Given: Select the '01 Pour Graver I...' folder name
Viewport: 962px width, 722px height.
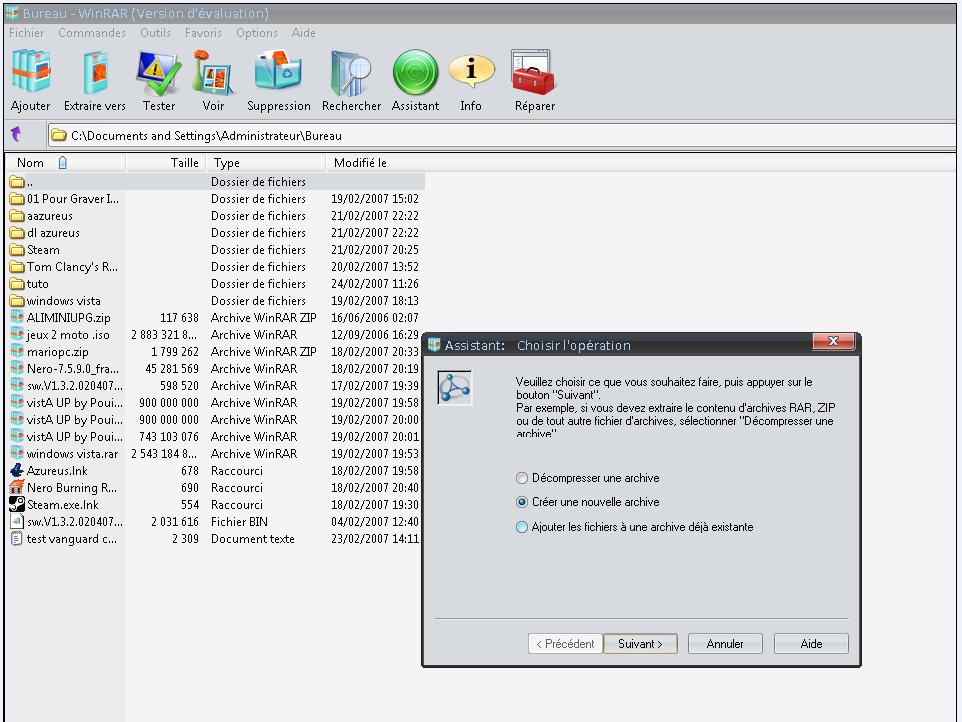Looking at the screenshot, I should tap(73, 199).
